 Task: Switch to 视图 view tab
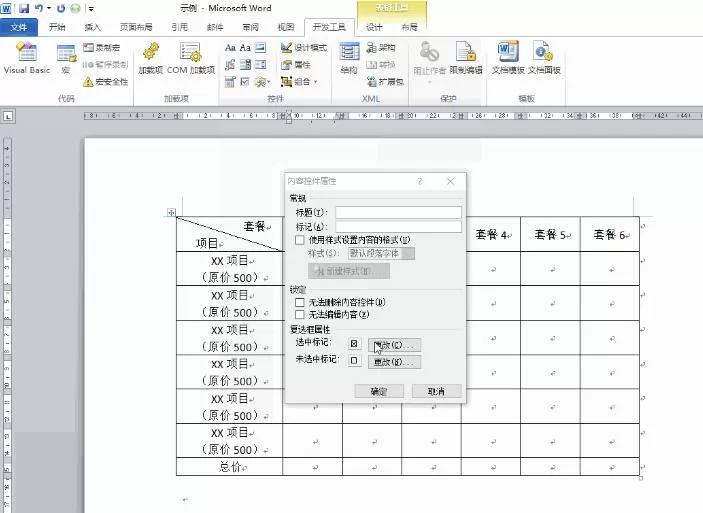click(x=286, y=27)
